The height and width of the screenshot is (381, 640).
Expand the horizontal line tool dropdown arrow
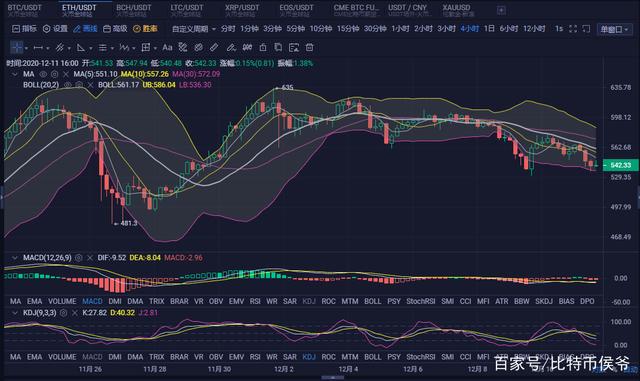tap(48, 49)
